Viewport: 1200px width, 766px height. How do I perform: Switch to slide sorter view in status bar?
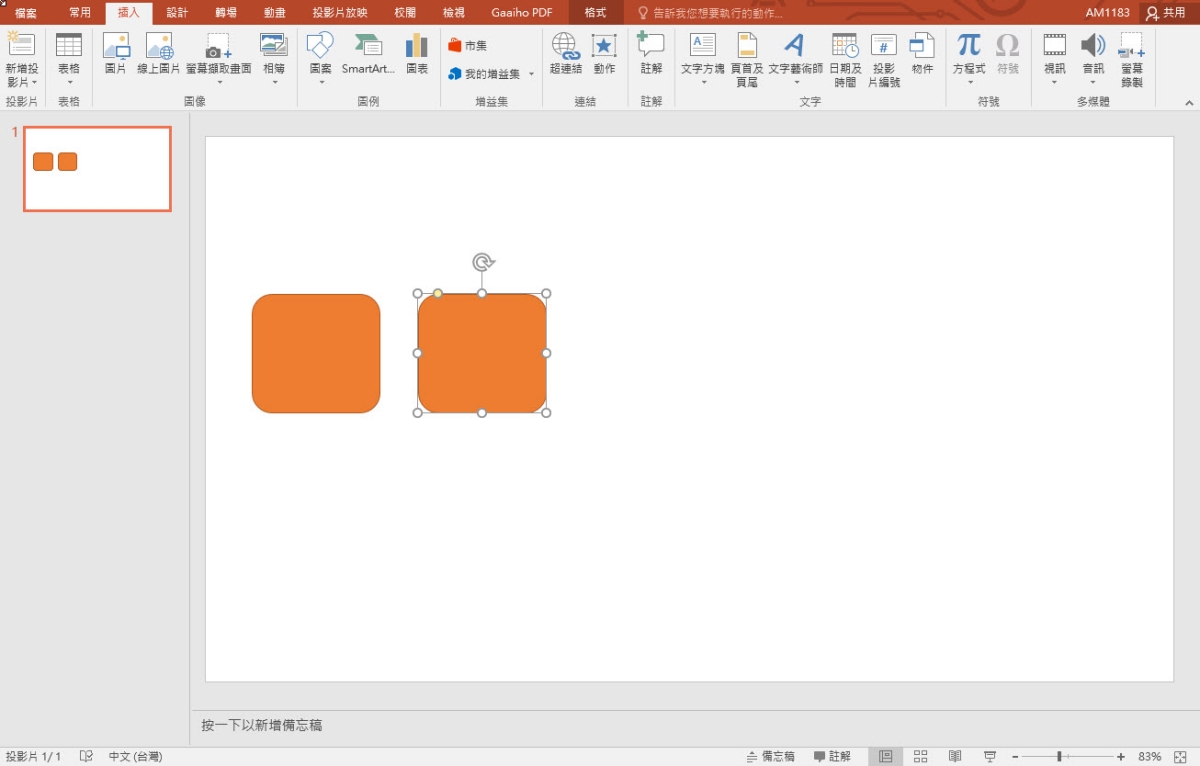pos(921,756)
